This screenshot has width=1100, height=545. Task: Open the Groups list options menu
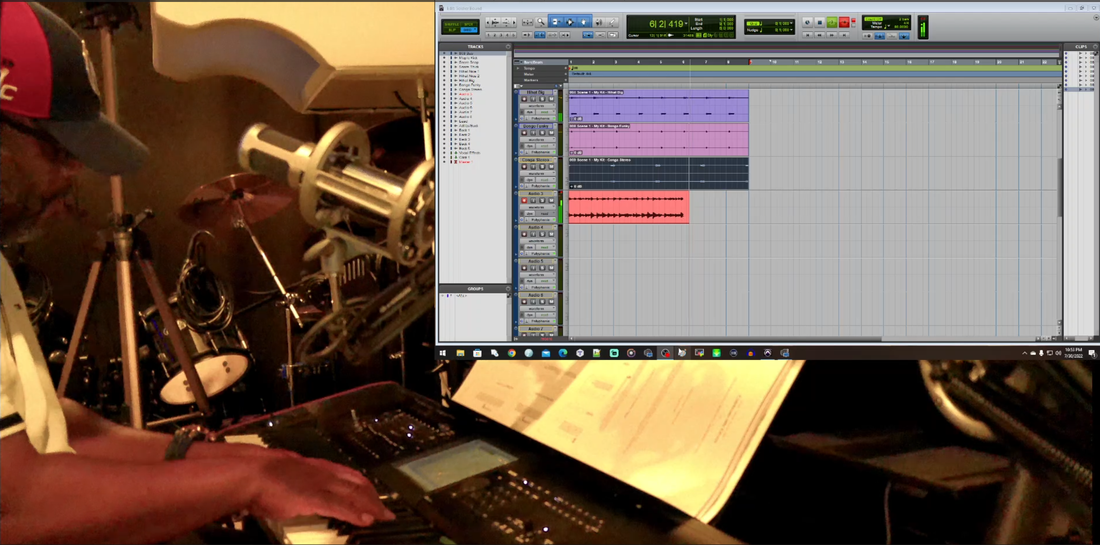(x=508, y=289)
